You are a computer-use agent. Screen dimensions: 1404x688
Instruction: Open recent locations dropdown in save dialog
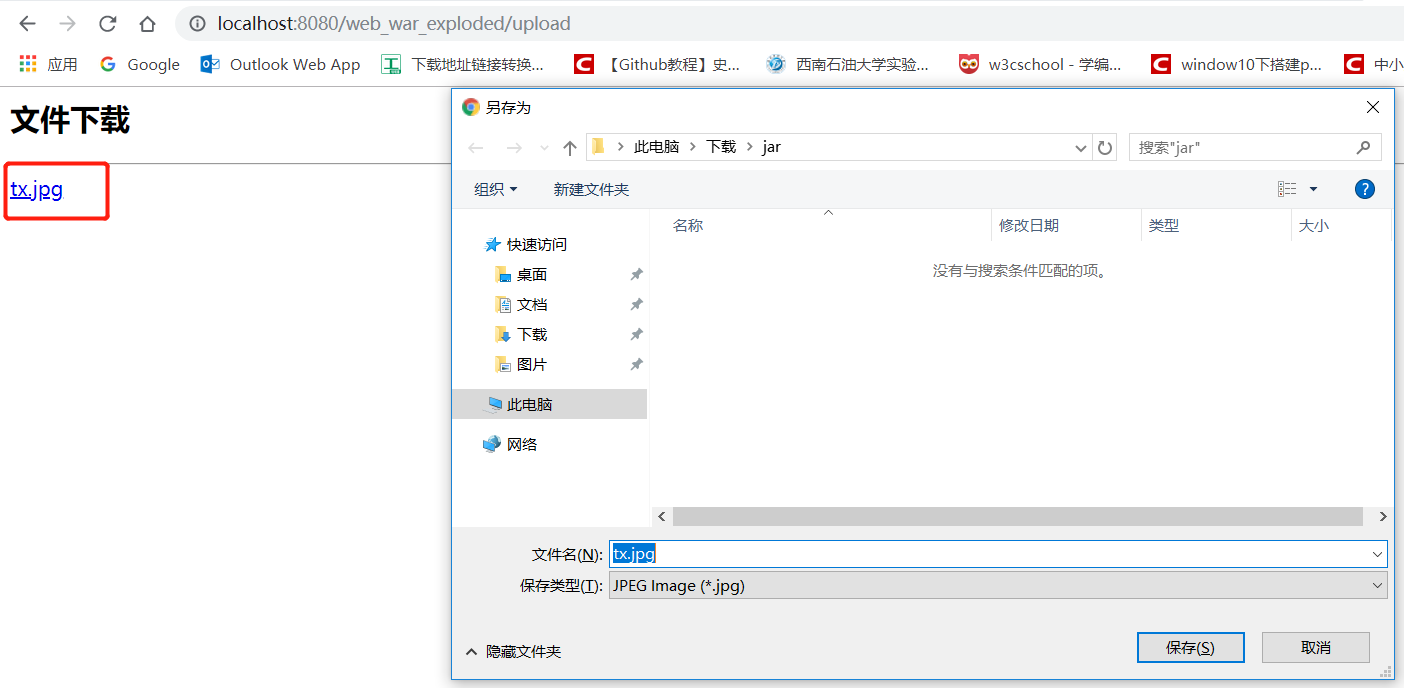tap(544, 148)
